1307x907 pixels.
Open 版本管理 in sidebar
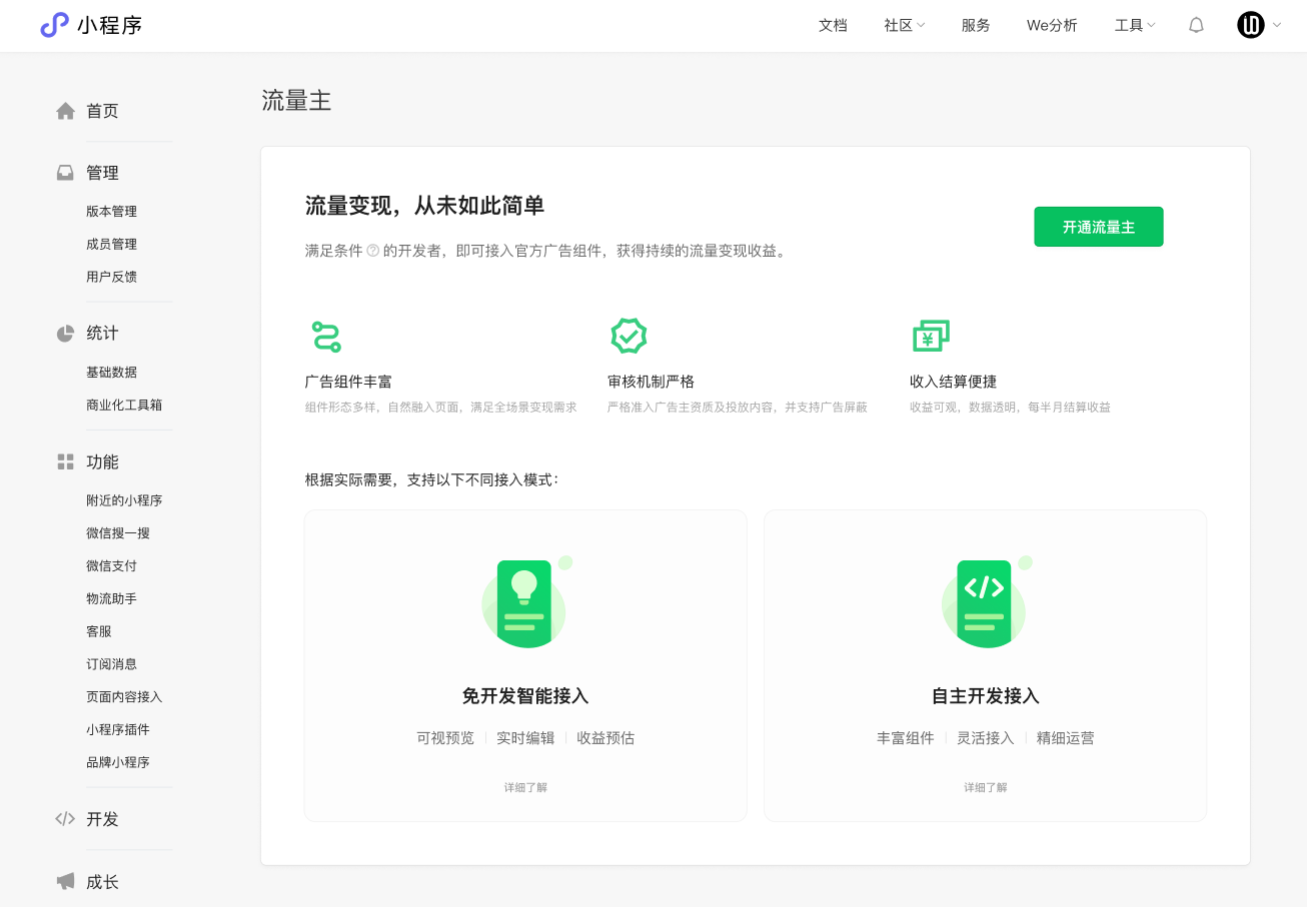(x=111, y=212)
